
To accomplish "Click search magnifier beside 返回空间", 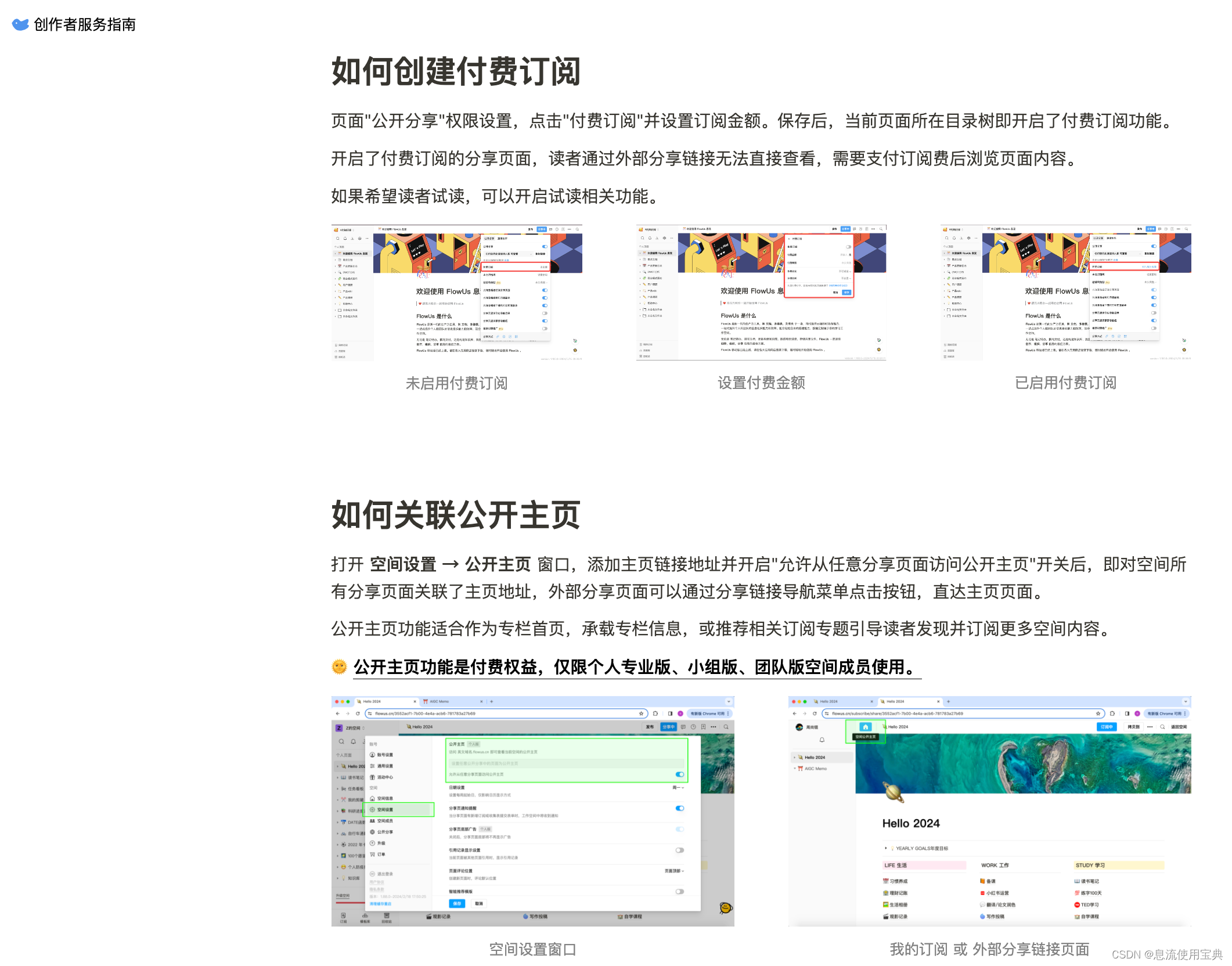I will [1162, 727].
